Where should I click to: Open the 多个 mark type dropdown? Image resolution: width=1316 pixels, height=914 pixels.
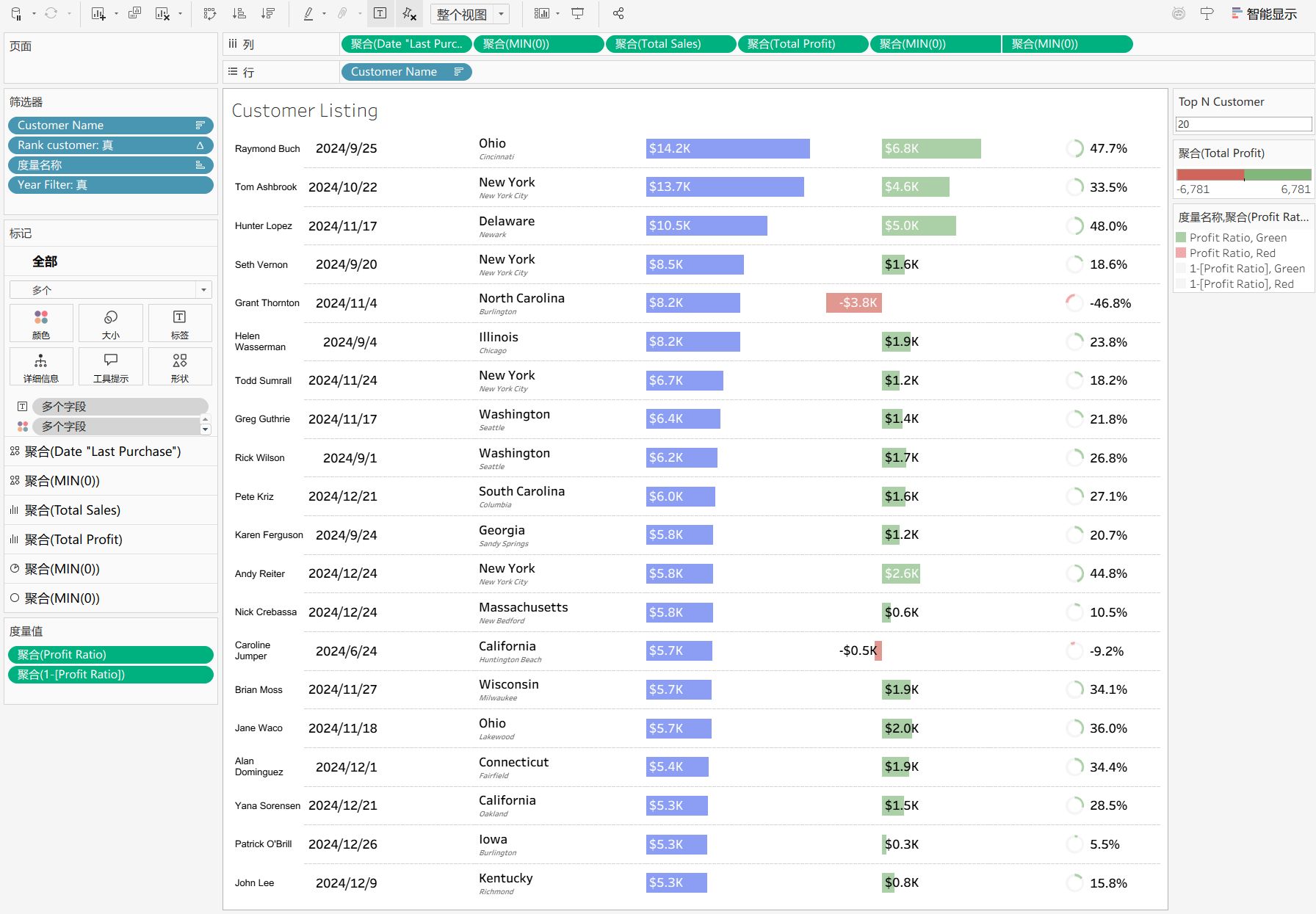pyautogui.click(x=203, y=289)
